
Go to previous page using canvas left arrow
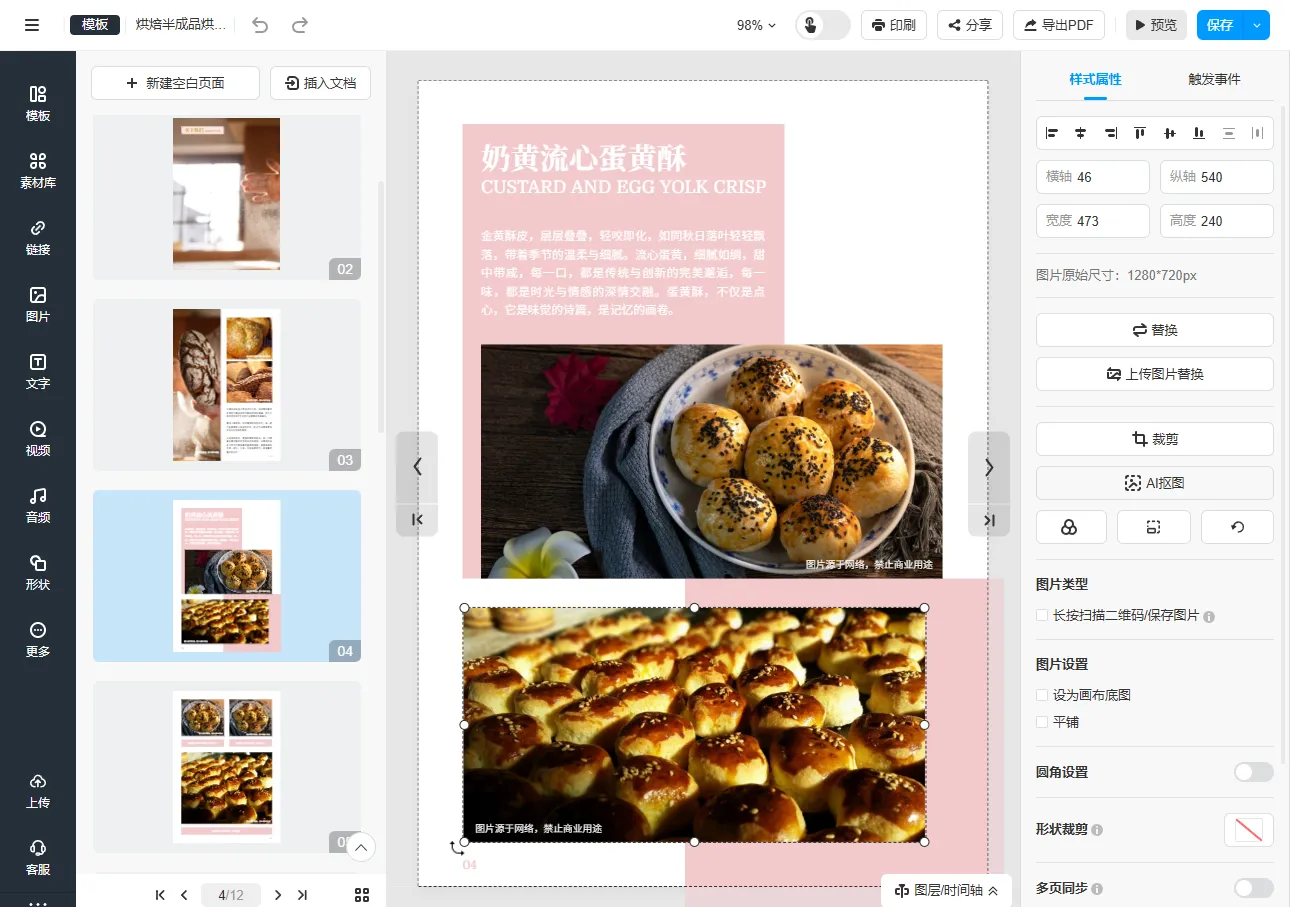pos(417,467)
